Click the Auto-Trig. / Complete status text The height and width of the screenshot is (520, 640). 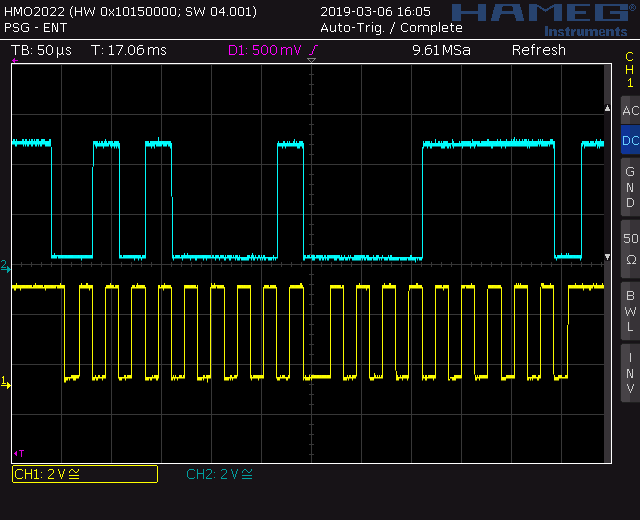click(x=391, y=28)
